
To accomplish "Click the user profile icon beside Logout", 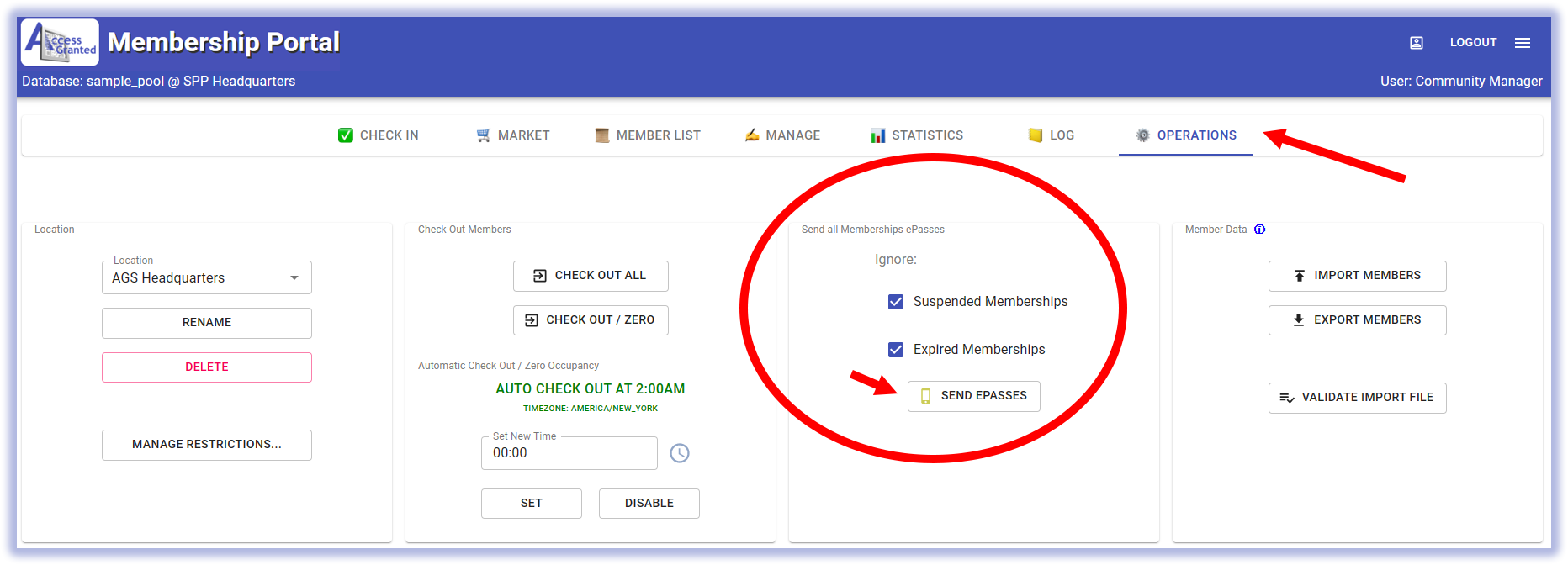I will point(1417,43).
